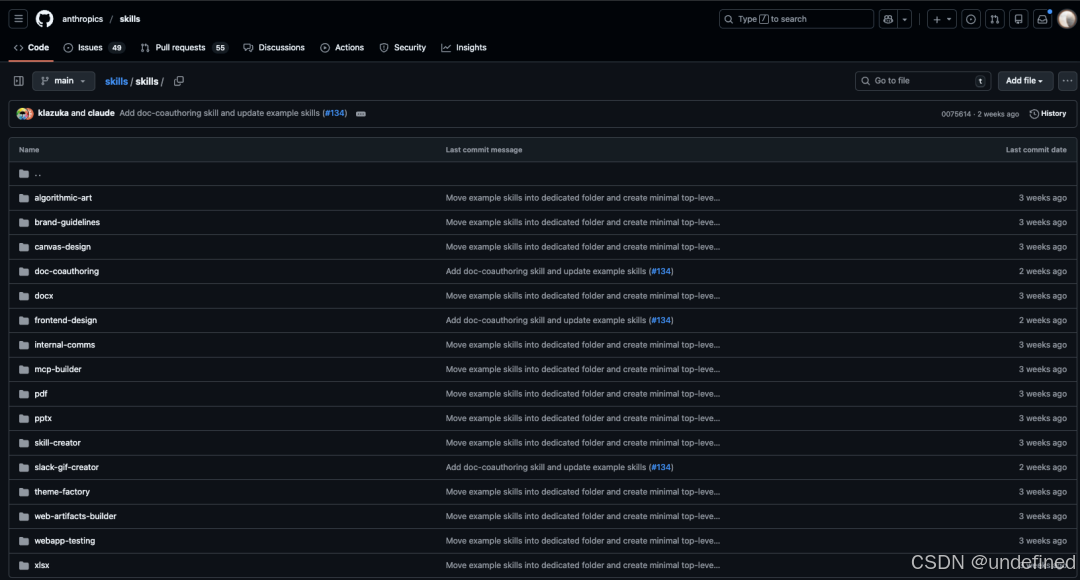The height and width of the screenshot is (580, 1080).
Task: Open the notifications inbox
Action: (x=1042, y=19)
